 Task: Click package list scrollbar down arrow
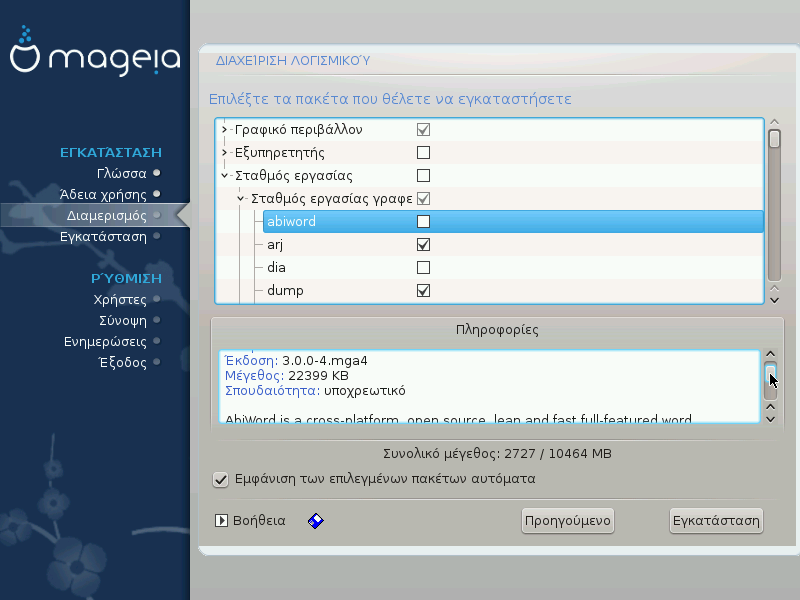774,301
